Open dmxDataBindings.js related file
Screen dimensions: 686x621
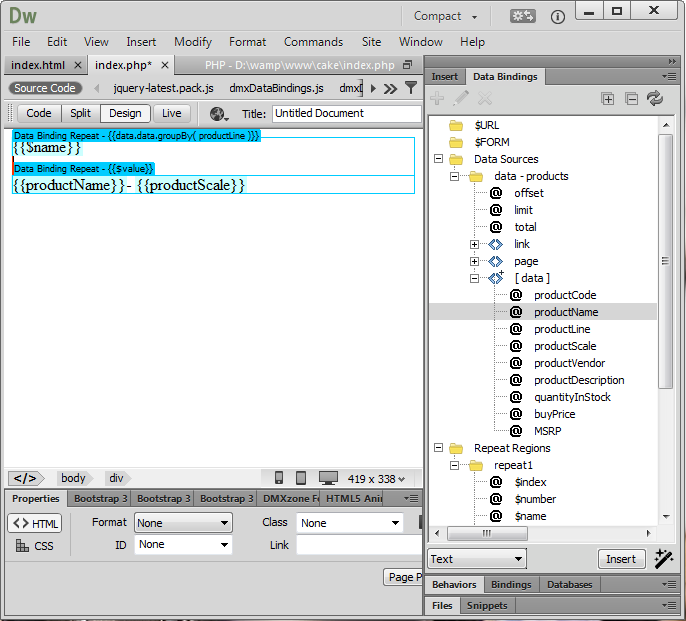coord(276,88)
